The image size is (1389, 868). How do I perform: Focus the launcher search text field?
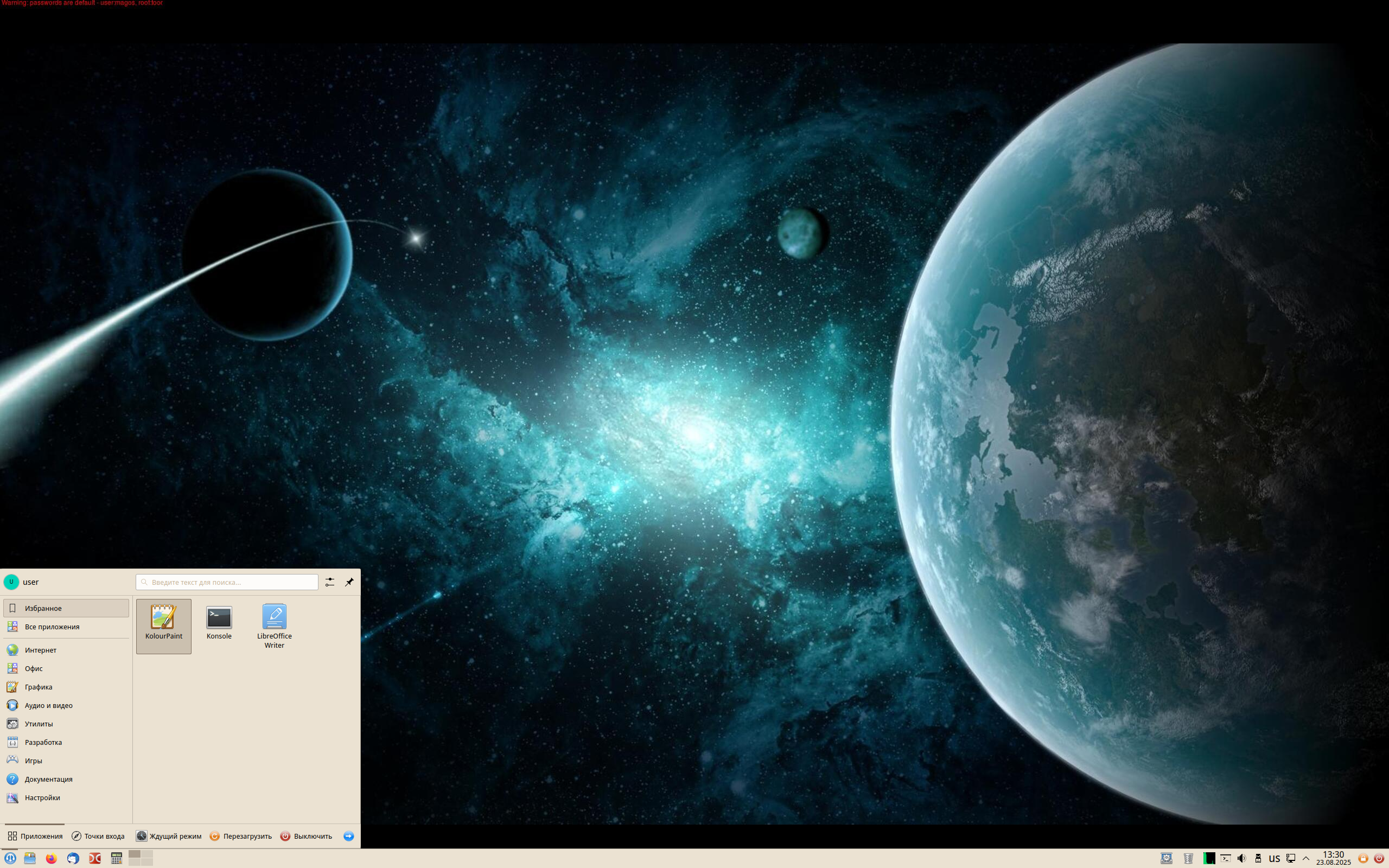click(227, 582)
